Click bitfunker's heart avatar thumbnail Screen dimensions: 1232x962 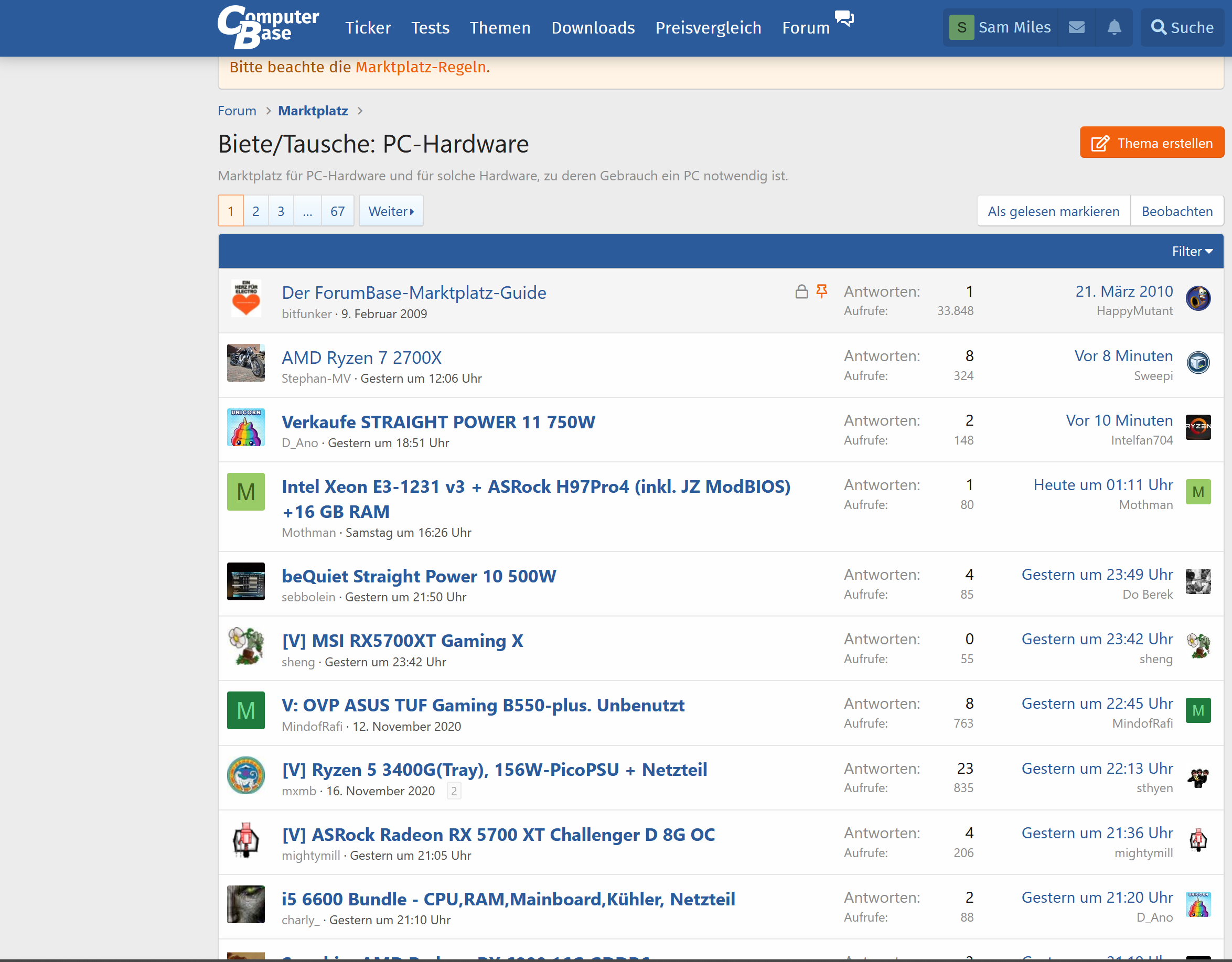(x=246, y=298)
